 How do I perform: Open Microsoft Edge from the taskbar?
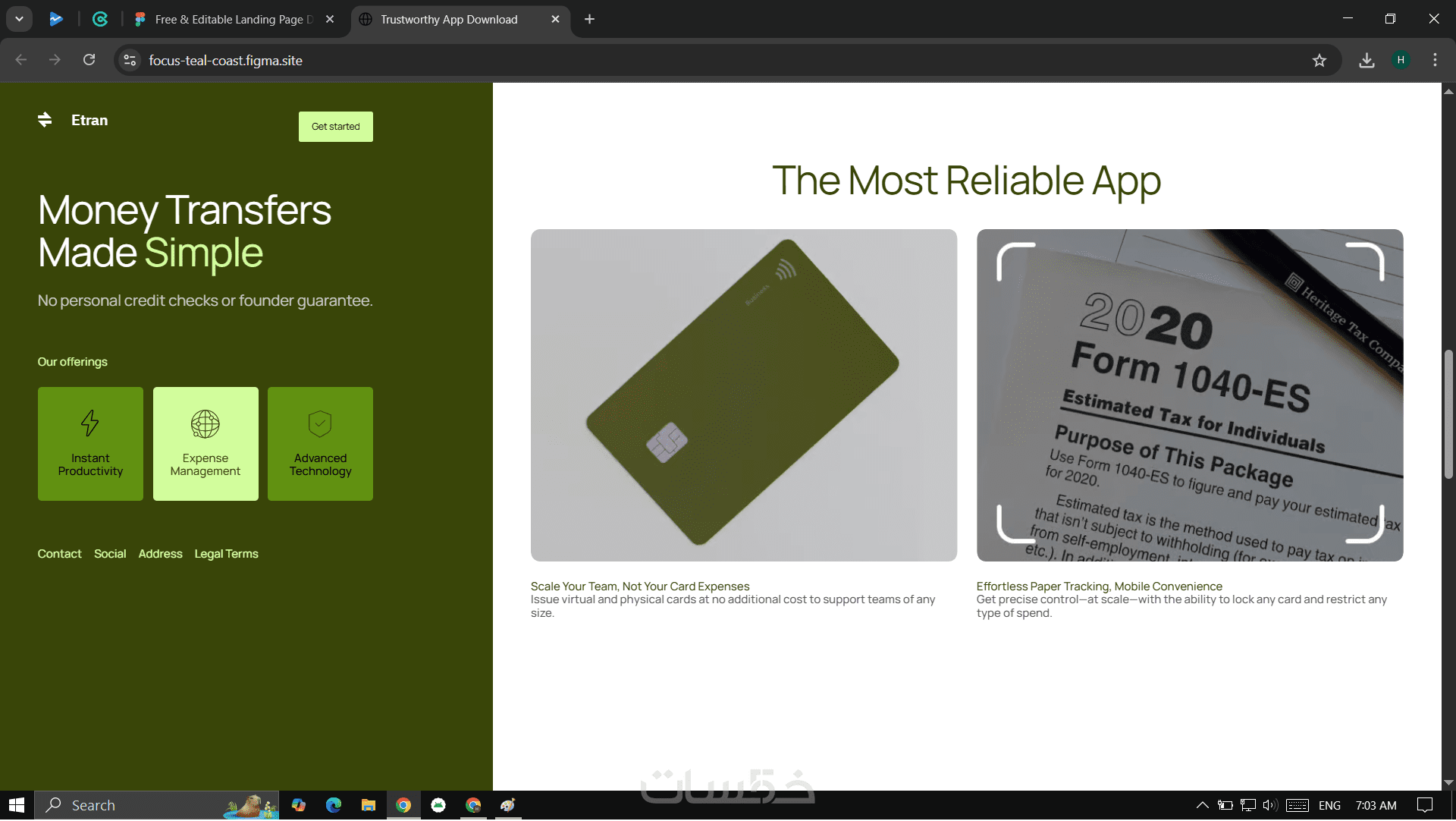tap(334, 806)
